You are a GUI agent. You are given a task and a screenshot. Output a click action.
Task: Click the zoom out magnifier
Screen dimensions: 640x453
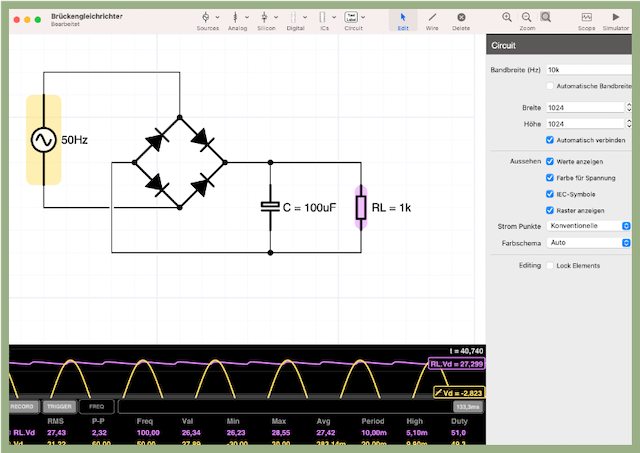click(527, 17)
